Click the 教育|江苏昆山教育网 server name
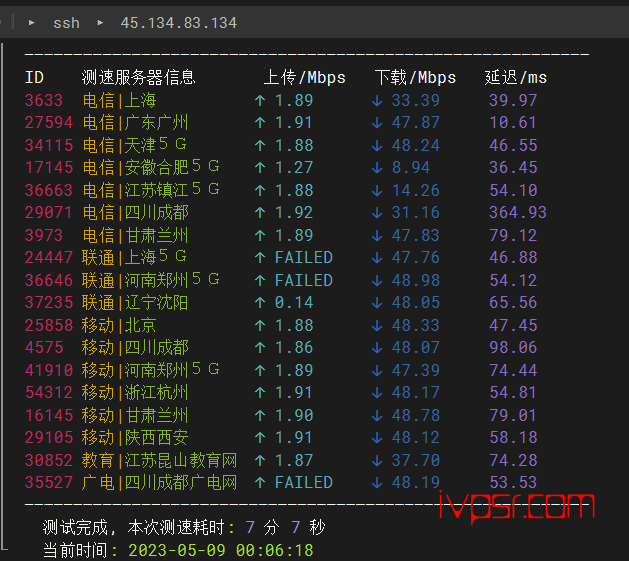 (159, 460)
